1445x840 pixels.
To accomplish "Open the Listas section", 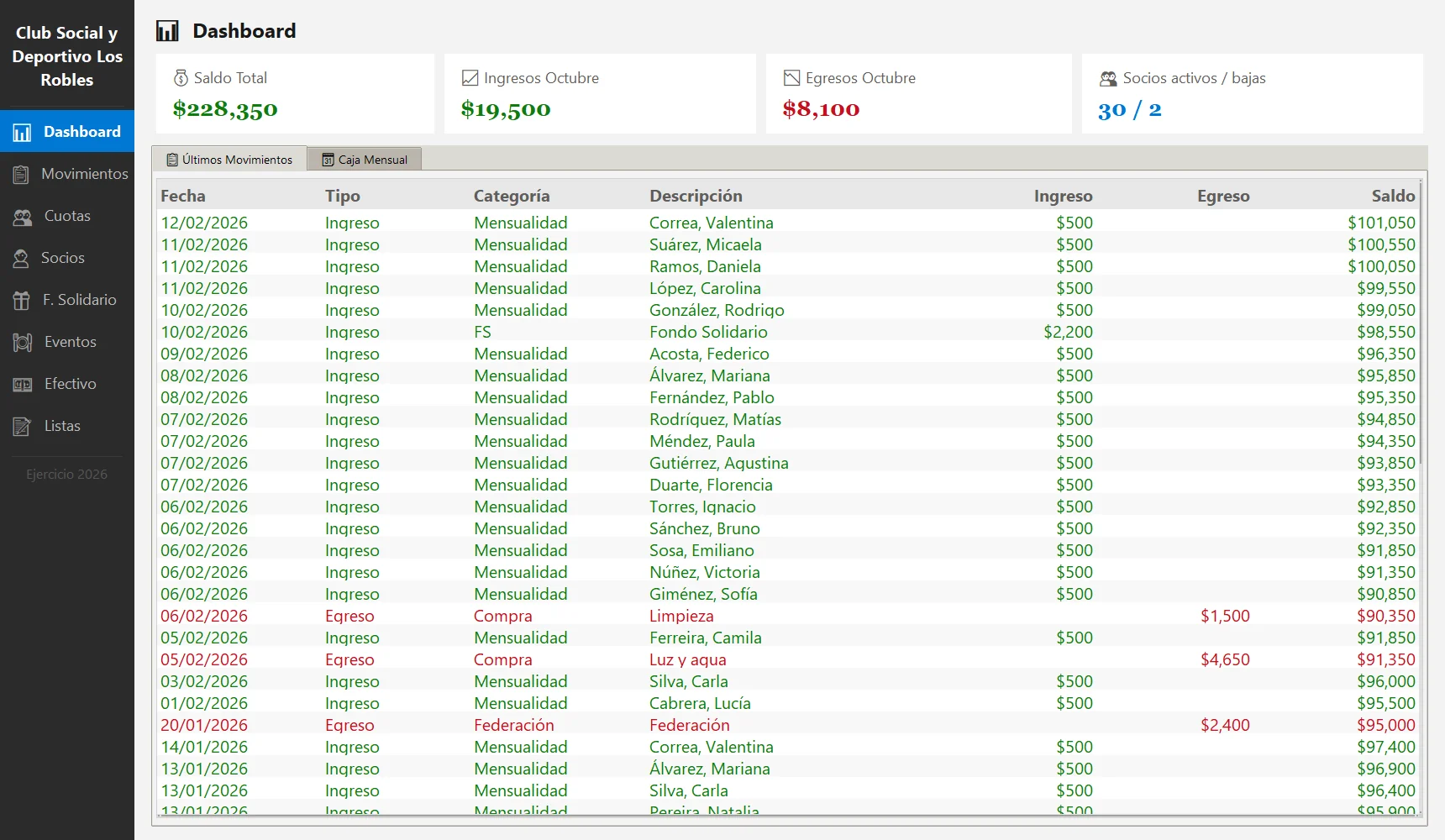I will click(x=67, y=426).
